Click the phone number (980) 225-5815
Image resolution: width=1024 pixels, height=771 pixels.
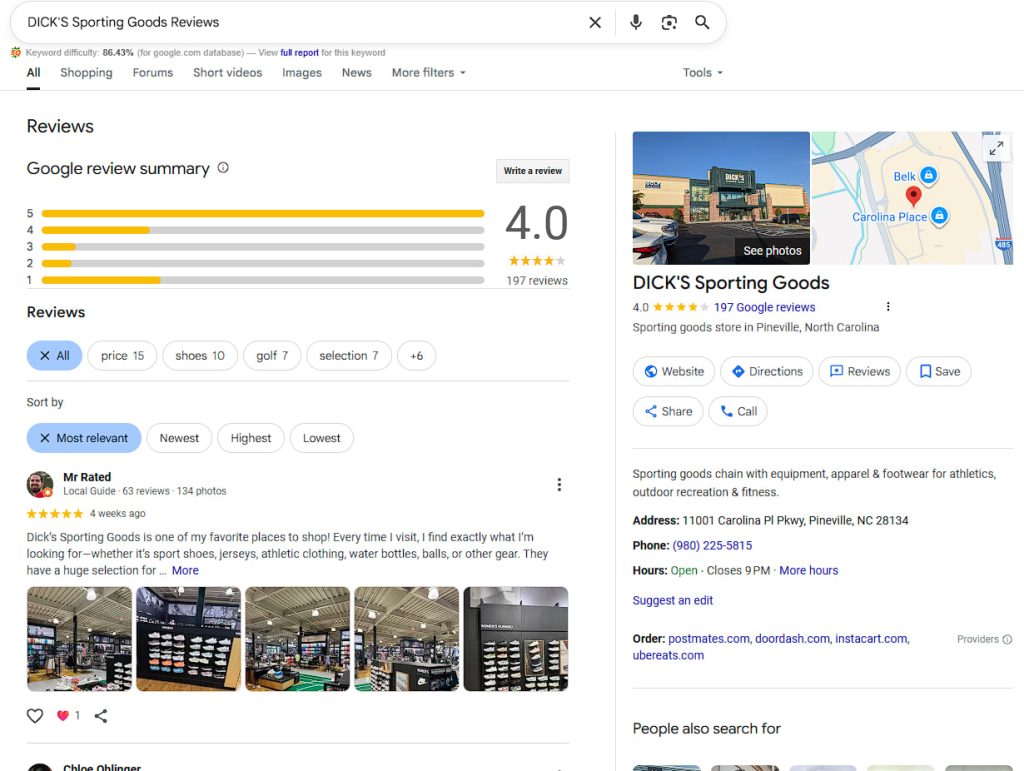pos(712,545)
